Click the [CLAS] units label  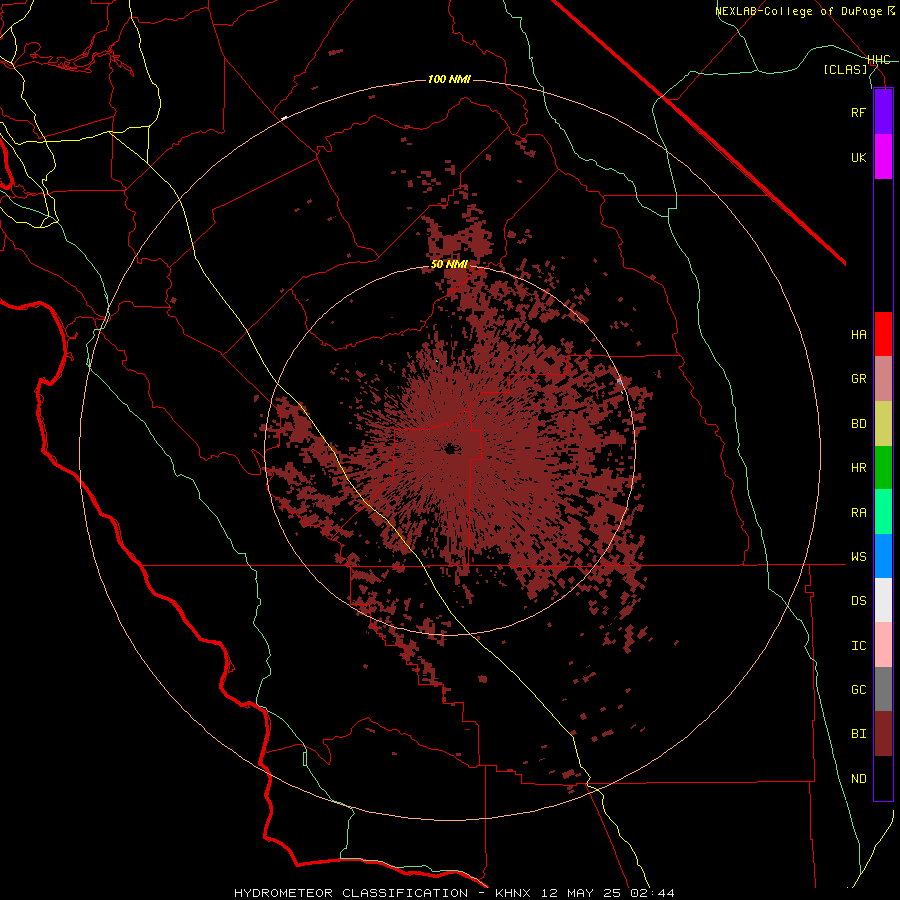click(845, 69)
